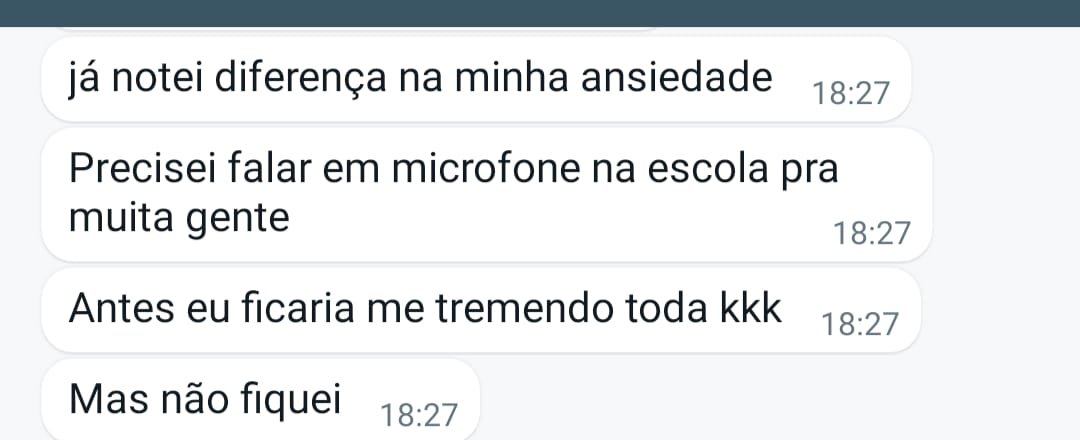
Task: Click the timestamp beside 'Mas não fiquei'
Action: 420,414
